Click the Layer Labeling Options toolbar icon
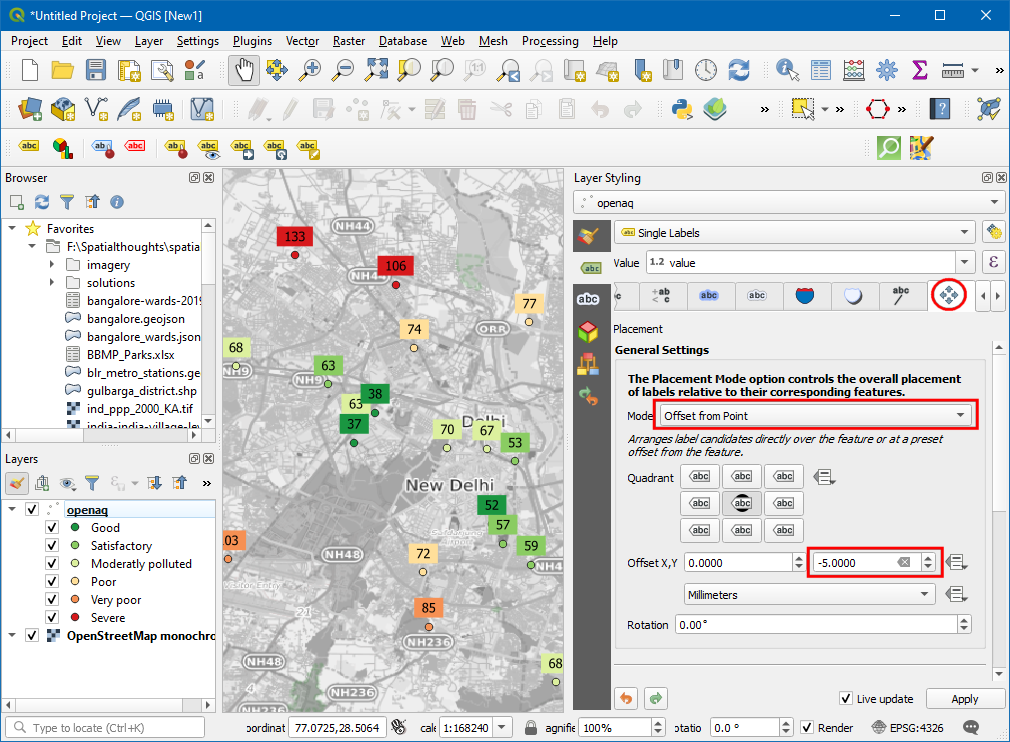This screenshot has height=742, width=1010. pyautogui.click(x=29, y=147)
